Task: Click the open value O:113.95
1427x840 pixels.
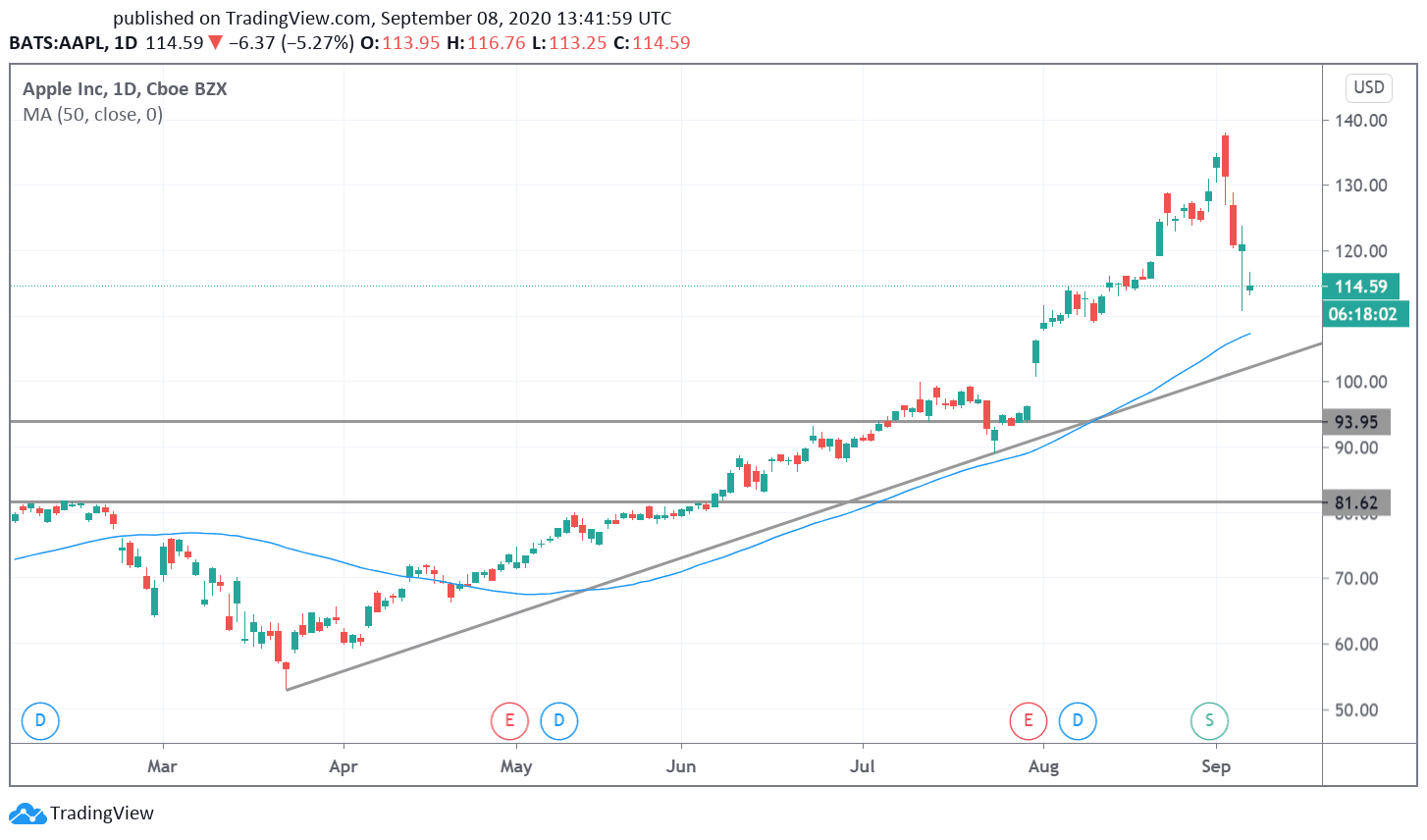Action: (x=399, y=43)
